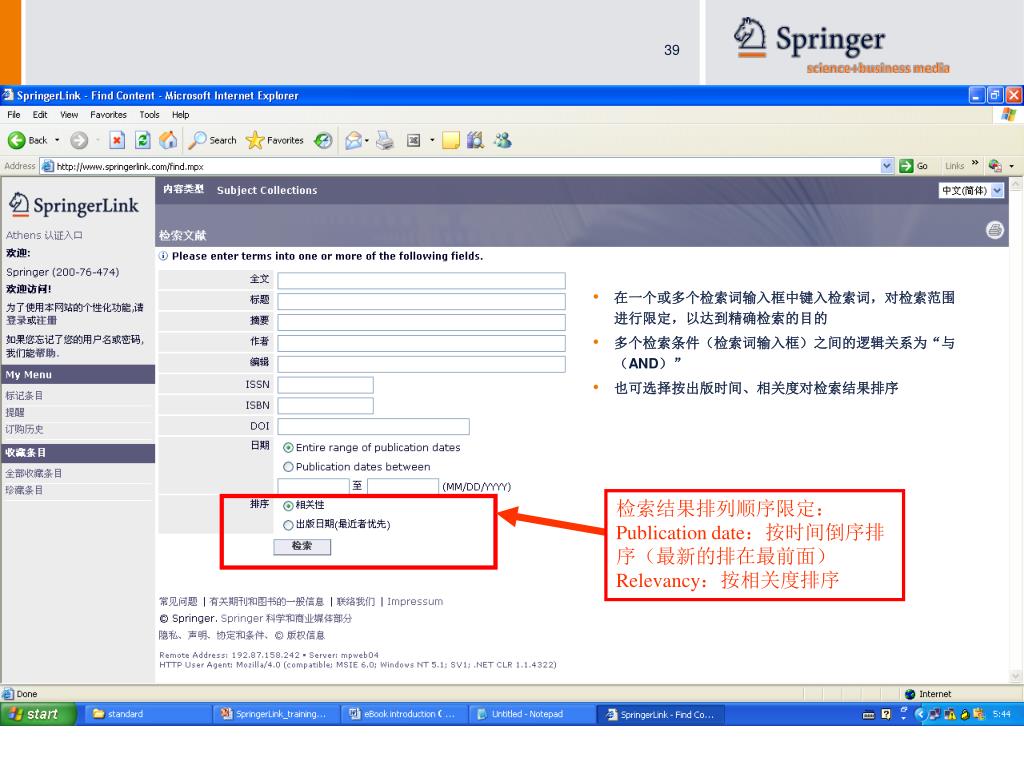Open the Tools menu

point(150,115)
